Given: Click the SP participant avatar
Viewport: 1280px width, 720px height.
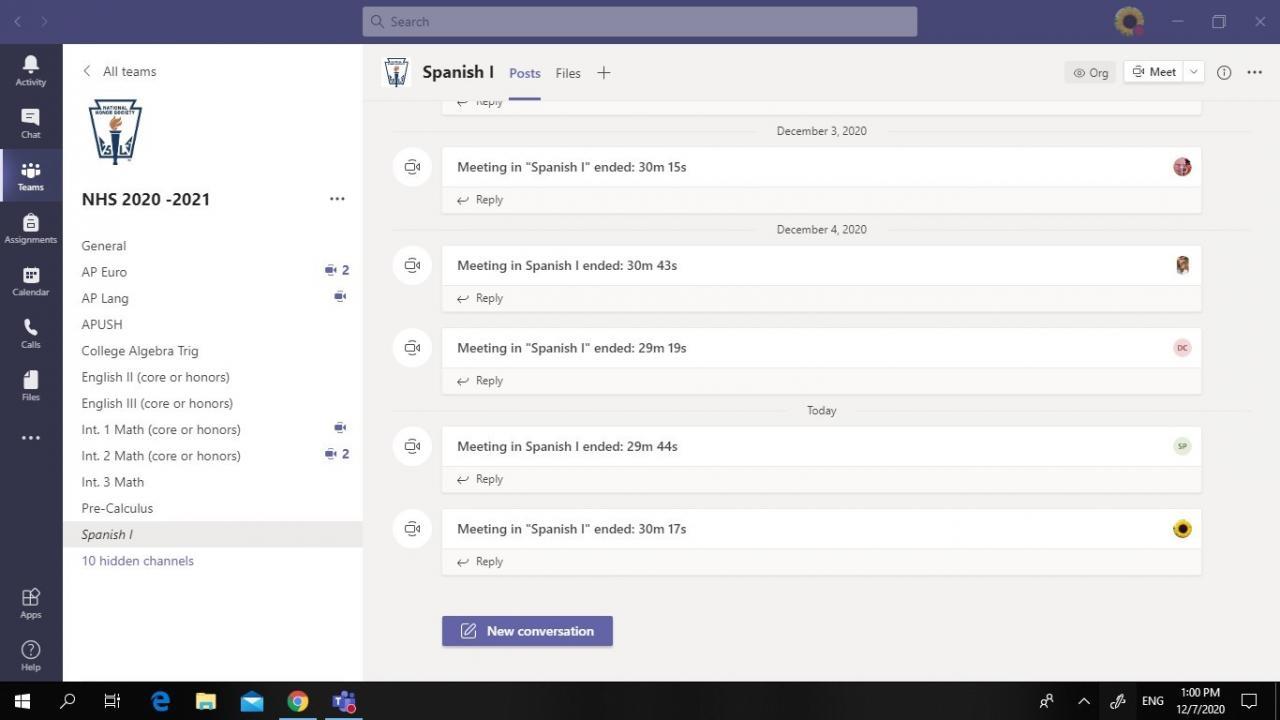Looking at the screenshot, I should point(1182,446).
